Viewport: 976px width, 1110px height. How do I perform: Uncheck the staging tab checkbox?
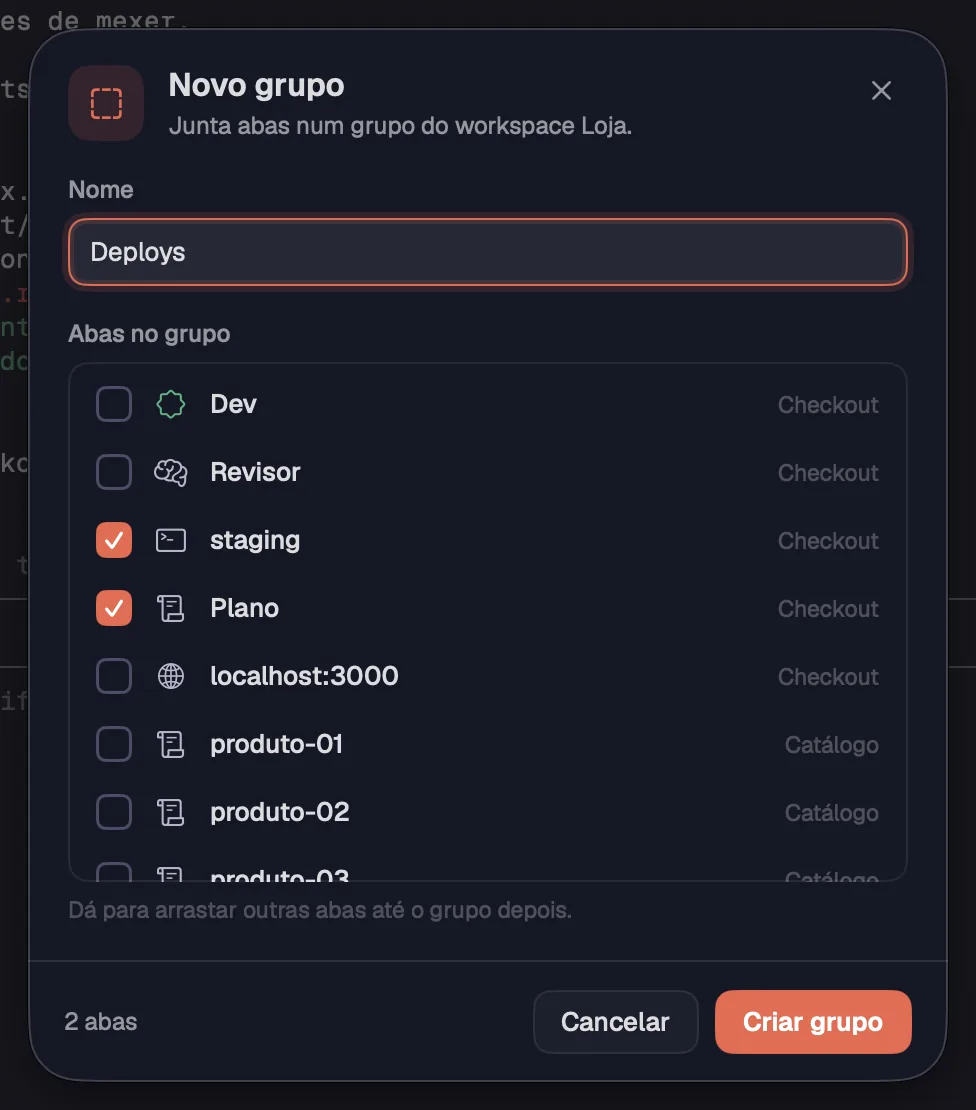point(114,540)
